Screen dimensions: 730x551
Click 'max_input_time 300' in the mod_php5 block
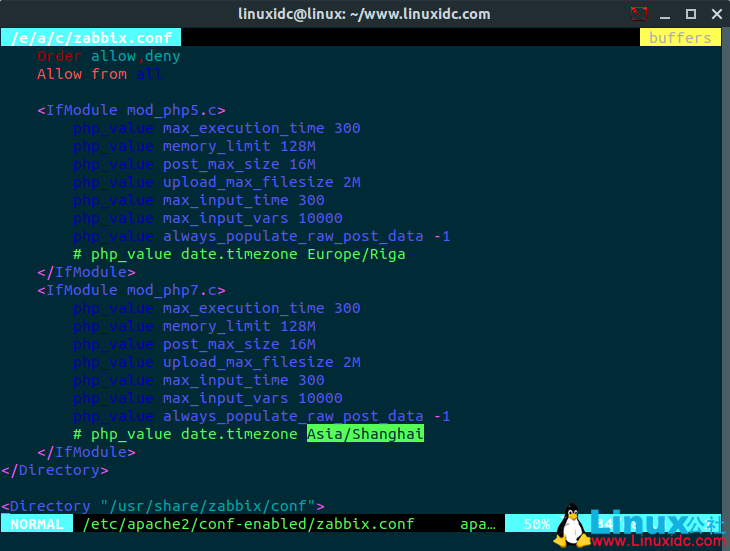(243, 200)
